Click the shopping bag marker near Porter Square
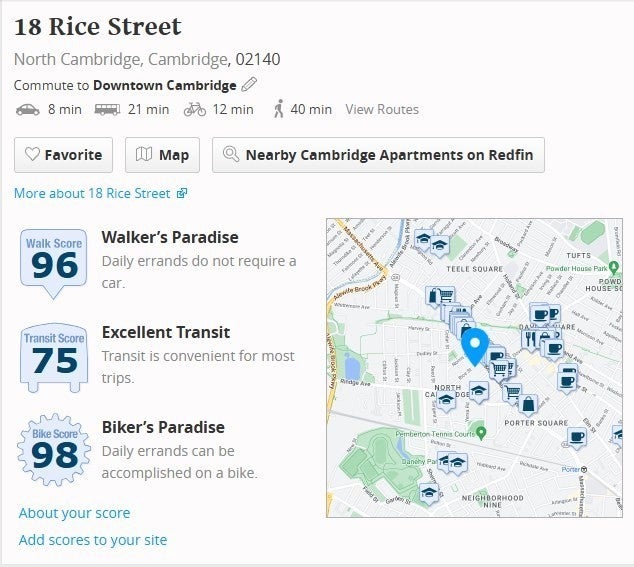This screenshot has width=634, height=567. click(528, 405)
